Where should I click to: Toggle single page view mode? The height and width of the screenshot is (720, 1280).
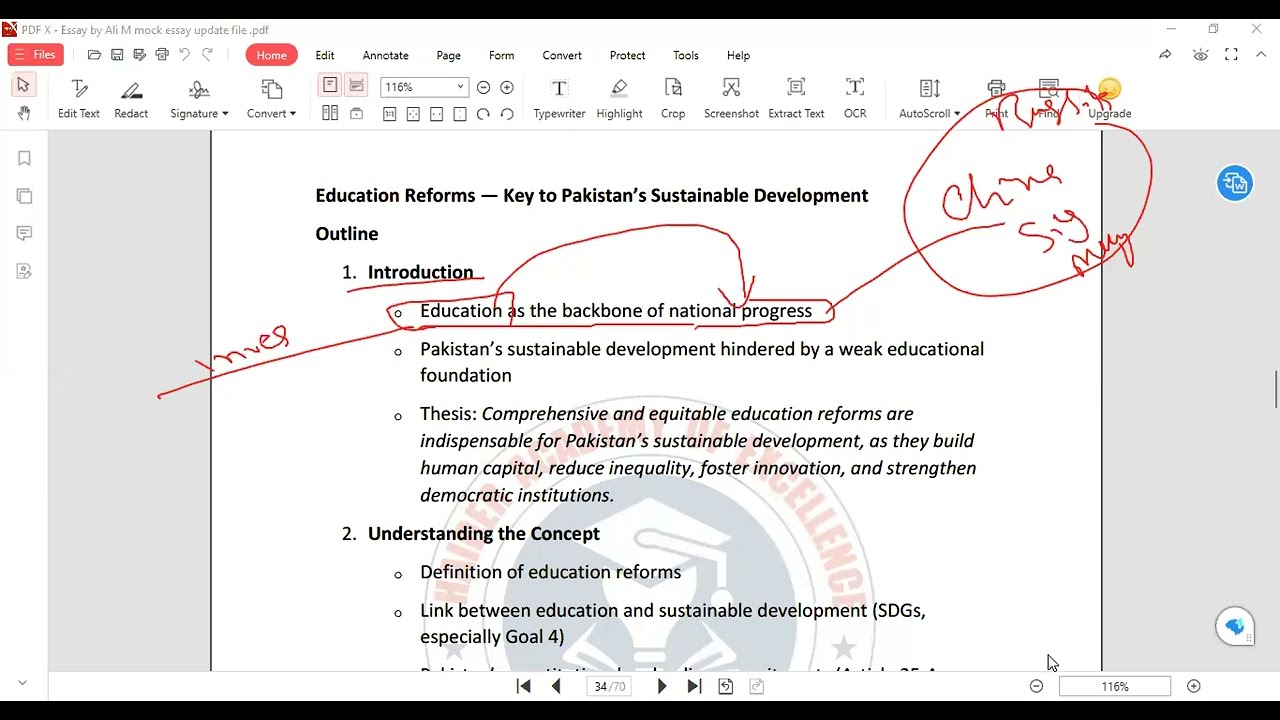[x=330, y=86]
